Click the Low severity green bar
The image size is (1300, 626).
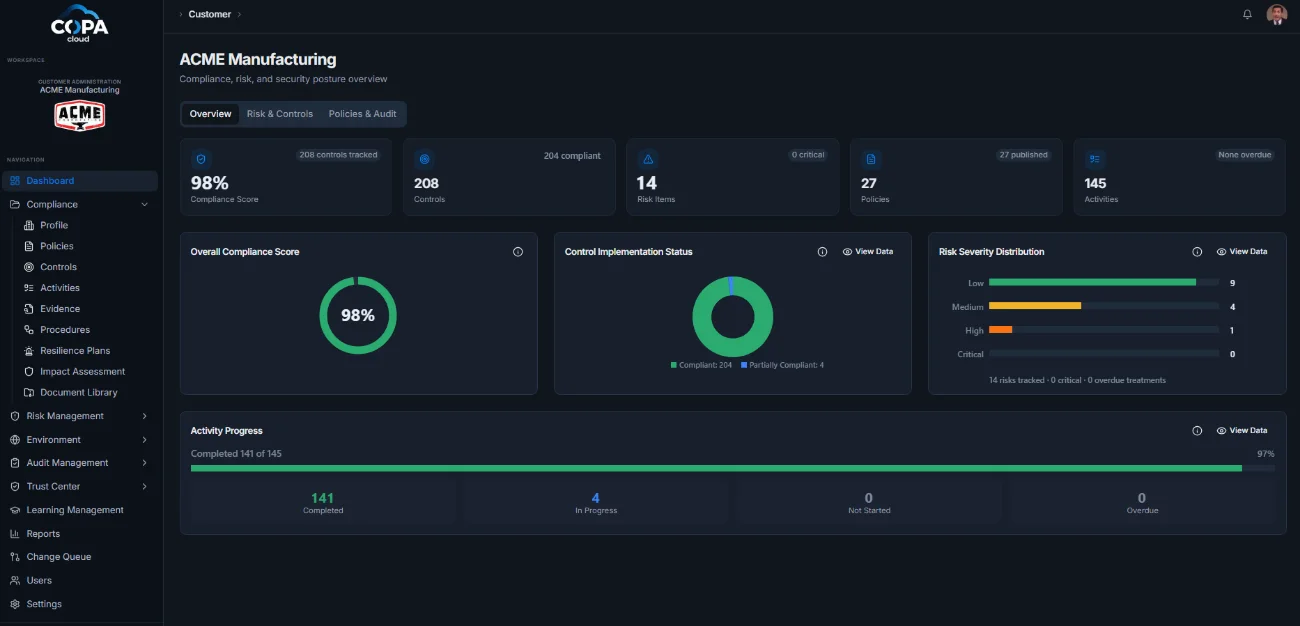1092,283
